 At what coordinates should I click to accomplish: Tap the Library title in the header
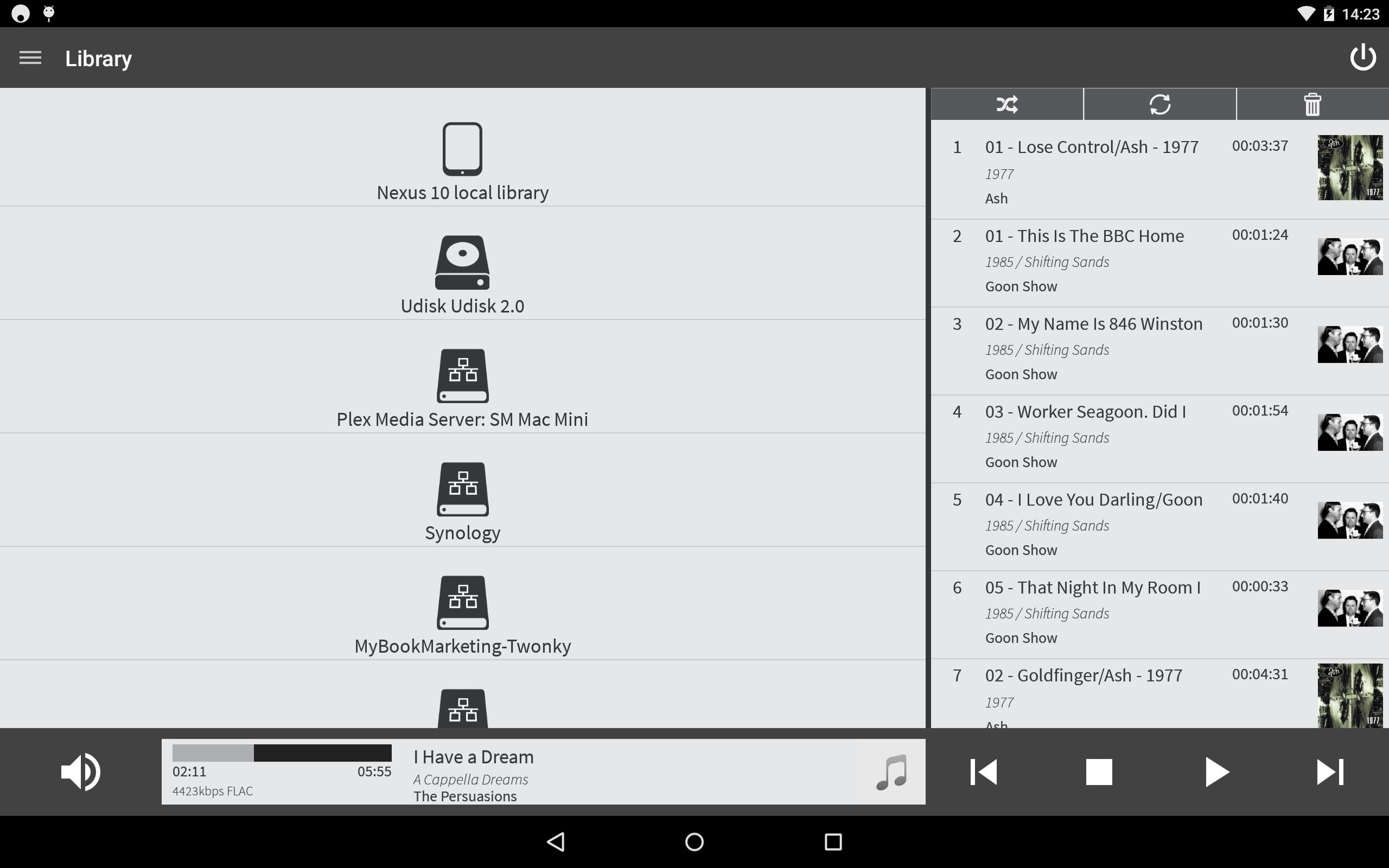(98, 59)
